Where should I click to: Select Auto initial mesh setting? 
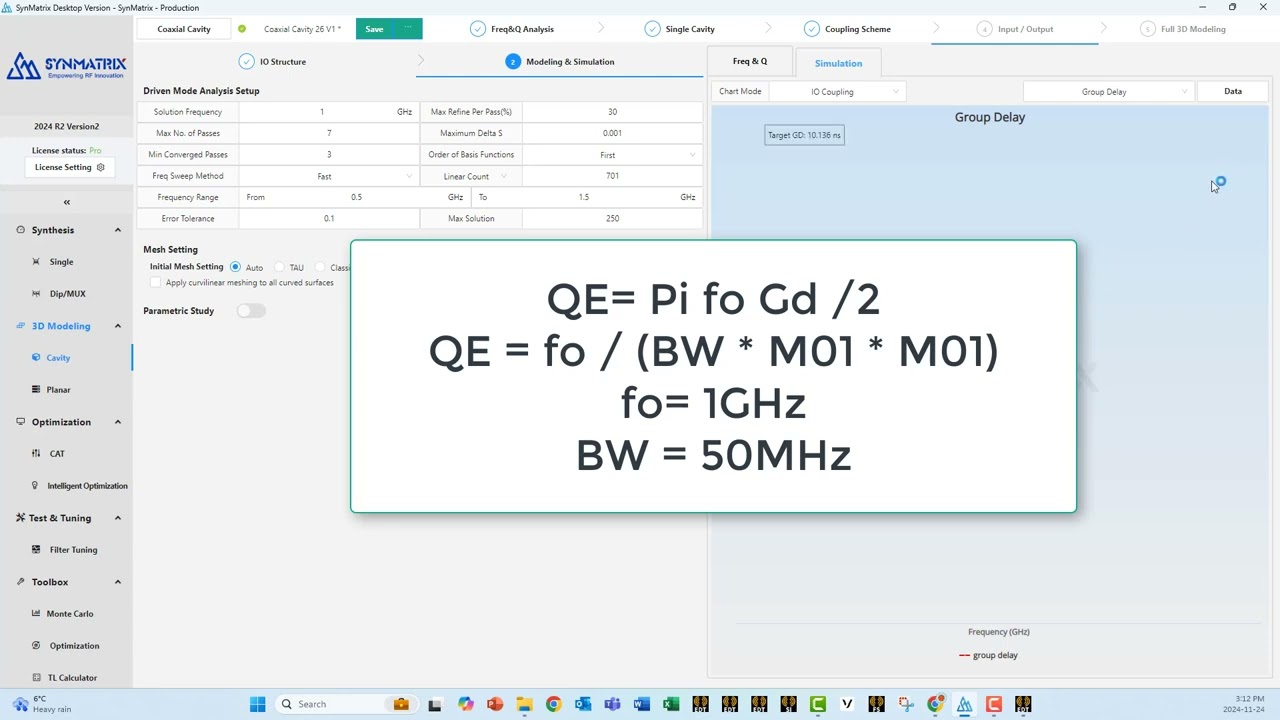[x=235, y=267]
